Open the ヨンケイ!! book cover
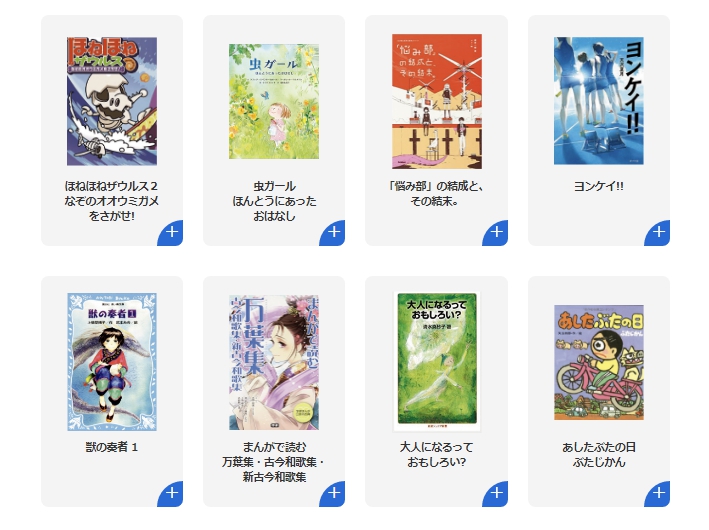Screen dimensions: 709x530 click(x=599, y=101)
